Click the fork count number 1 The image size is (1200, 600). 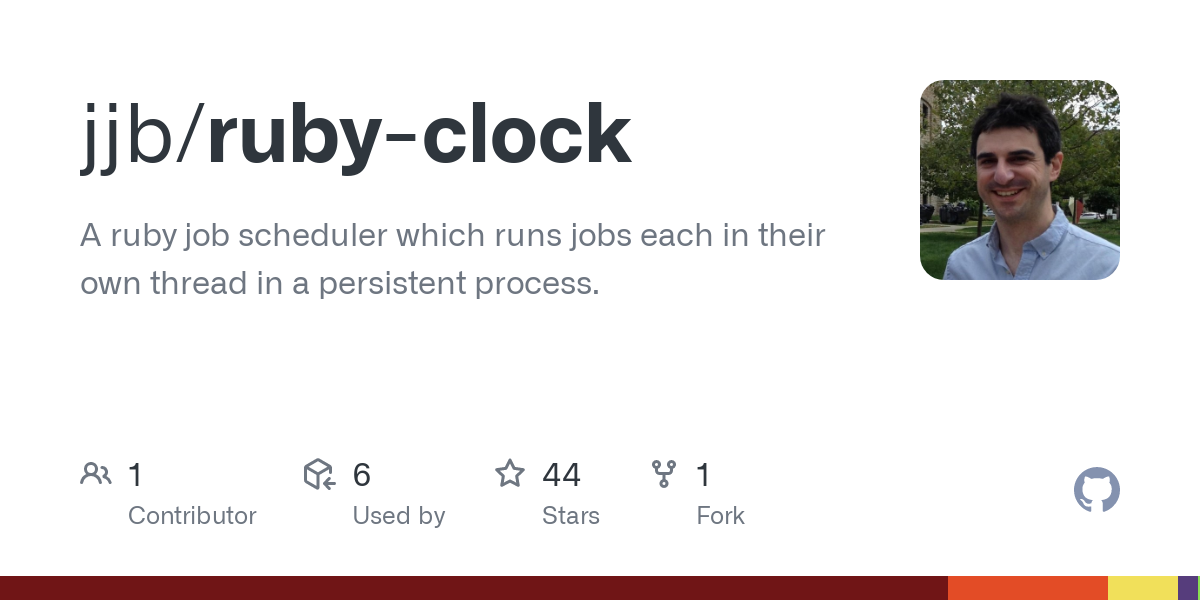tap(704, 474)
